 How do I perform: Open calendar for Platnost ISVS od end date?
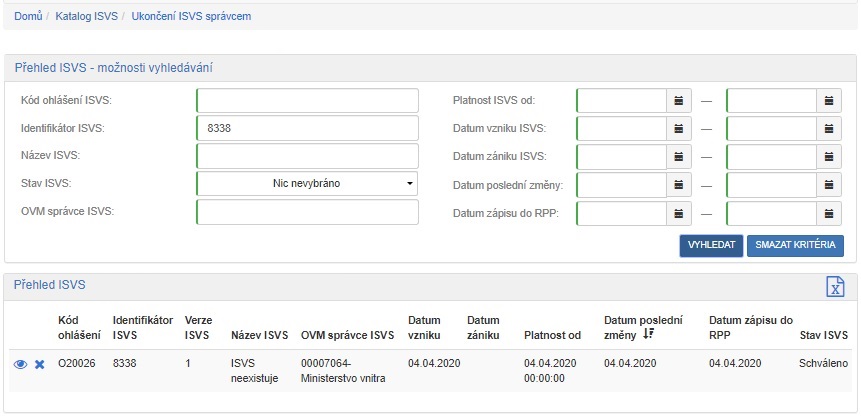(x=829, y=101)
